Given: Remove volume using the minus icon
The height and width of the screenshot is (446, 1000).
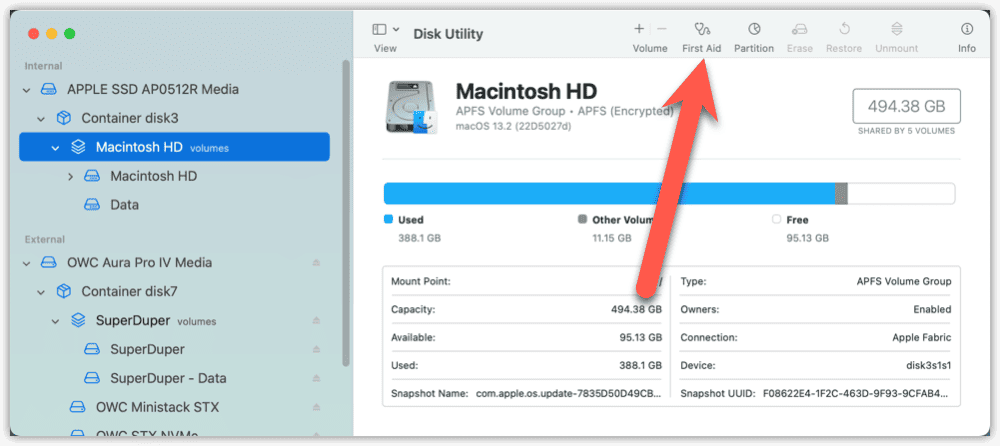Looking at the screenshot, I should (x=661, y=30).
